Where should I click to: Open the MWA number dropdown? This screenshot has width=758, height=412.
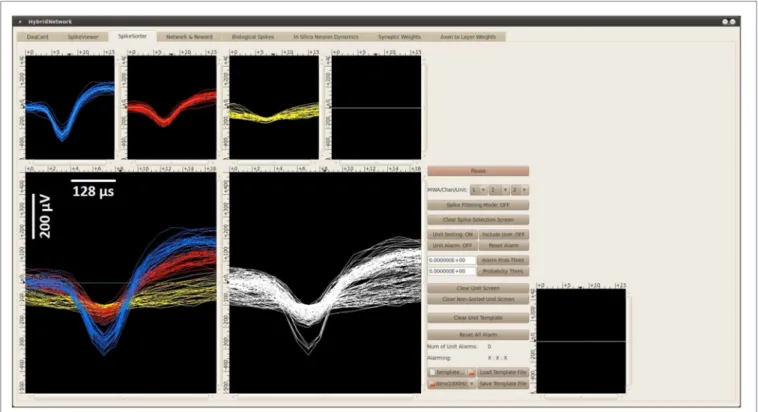478,190
